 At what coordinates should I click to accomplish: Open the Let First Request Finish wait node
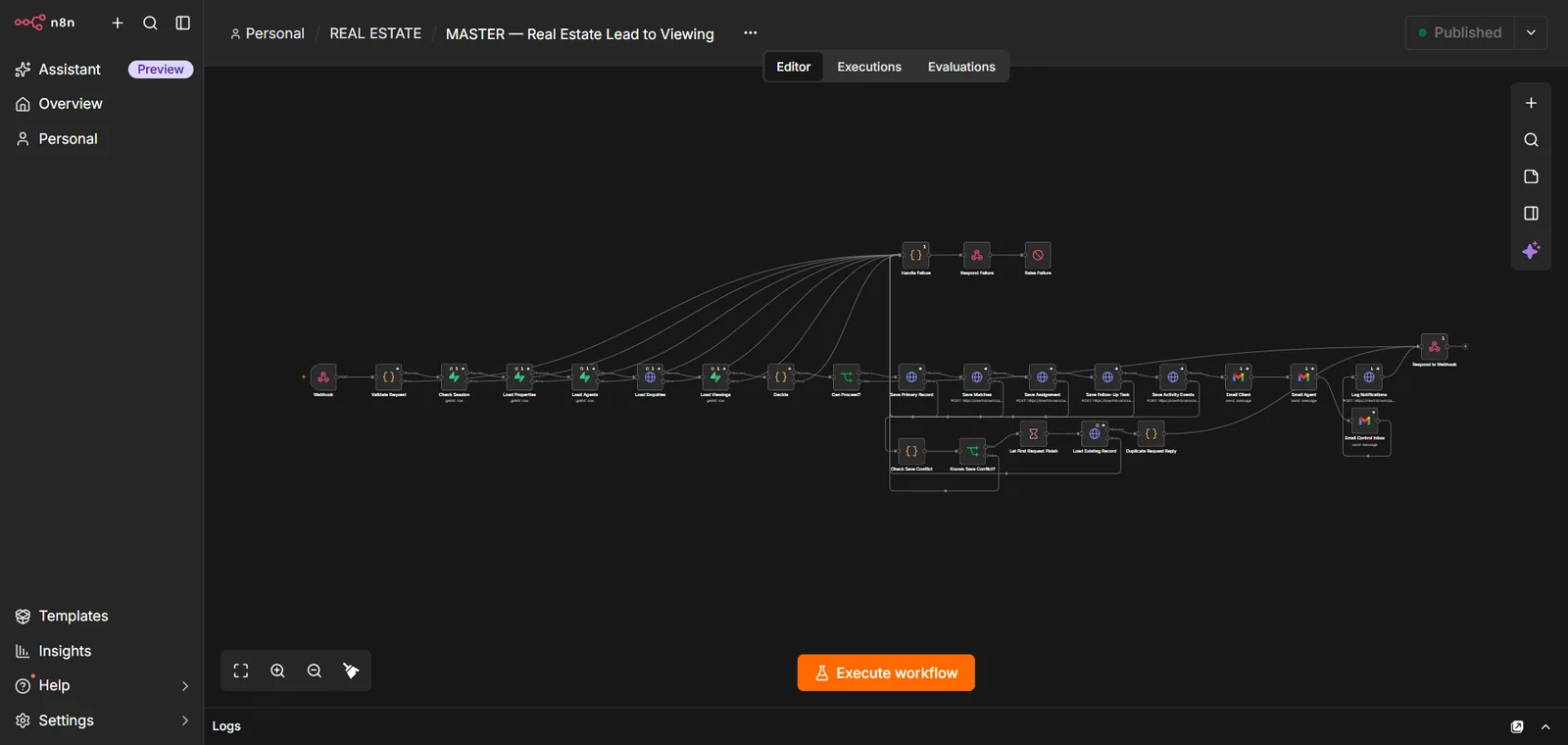pos(1033,433)
